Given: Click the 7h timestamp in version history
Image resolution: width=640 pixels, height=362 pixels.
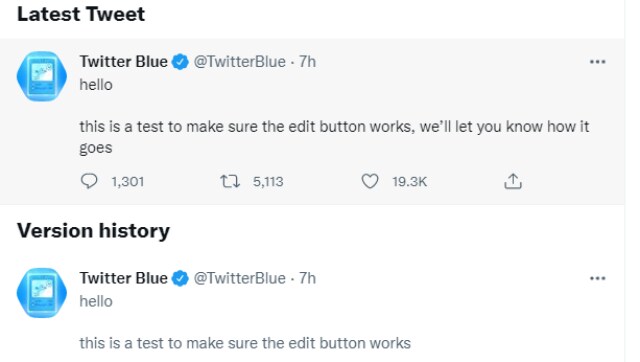Looking at the screenshot, I should [307, 279].
